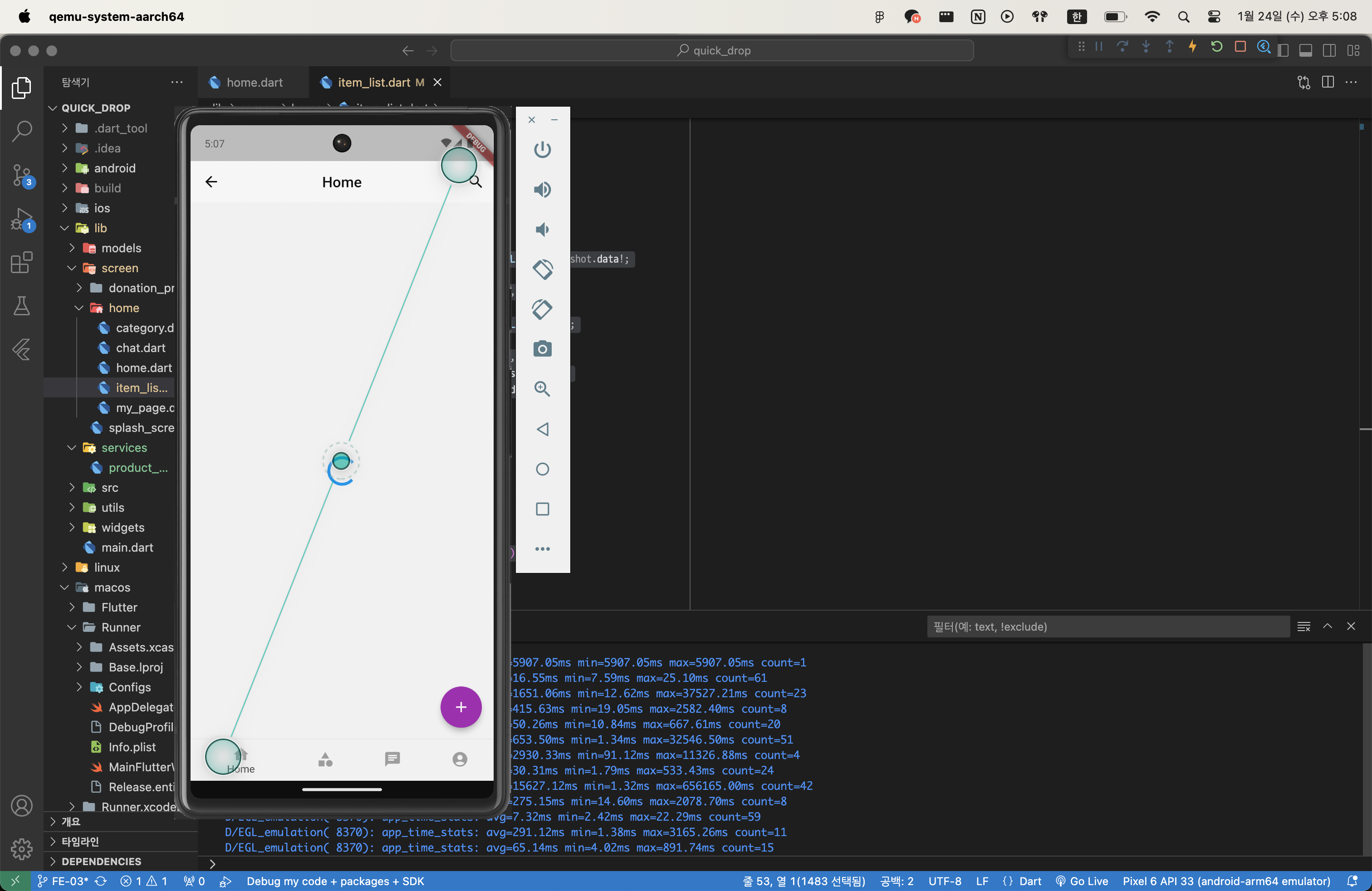
Task: Toggle macOS Control Center in menu bar
Action: click(1214, 17)
